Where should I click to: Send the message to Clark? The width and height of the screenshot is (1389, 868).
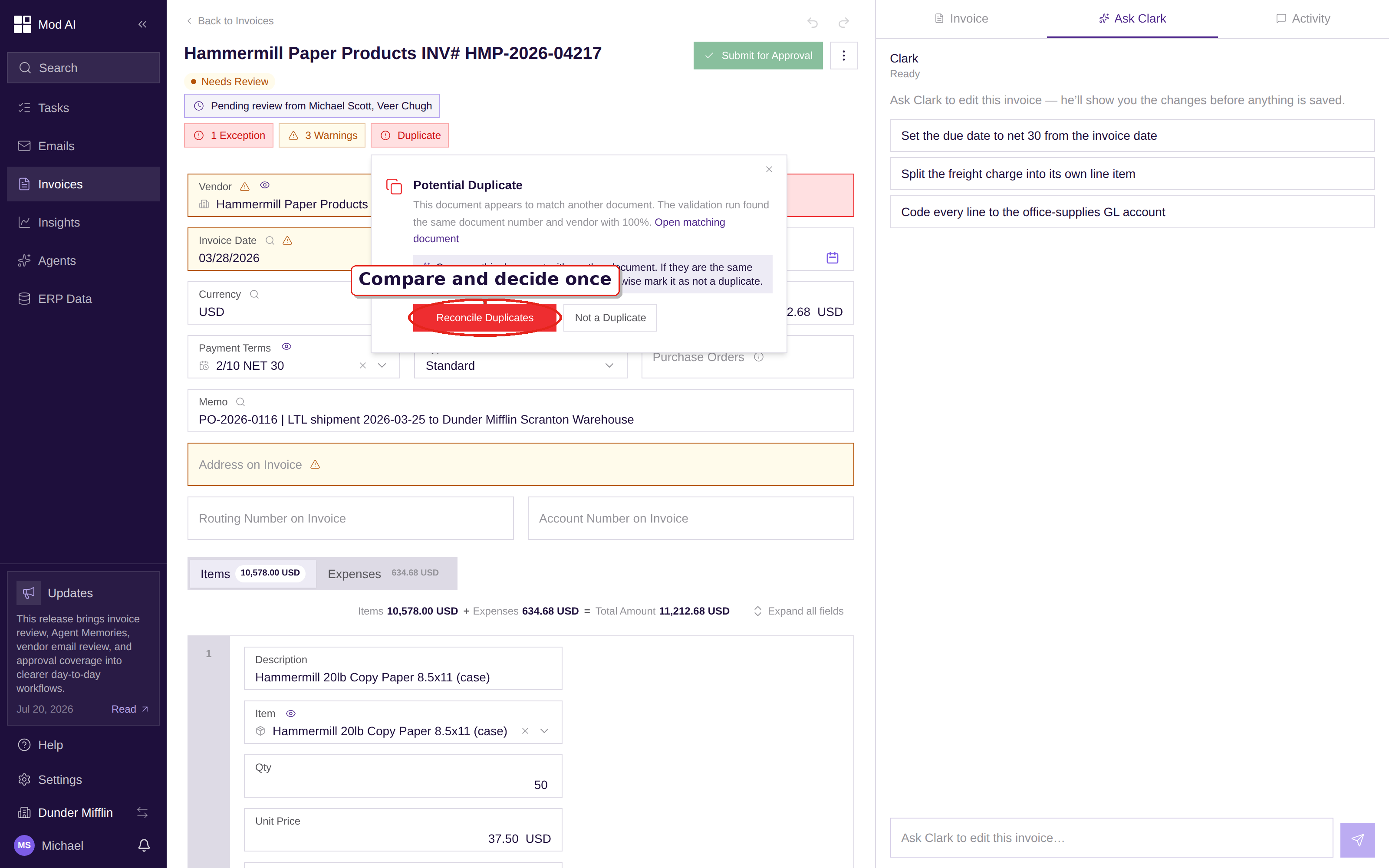[1357, 840]
